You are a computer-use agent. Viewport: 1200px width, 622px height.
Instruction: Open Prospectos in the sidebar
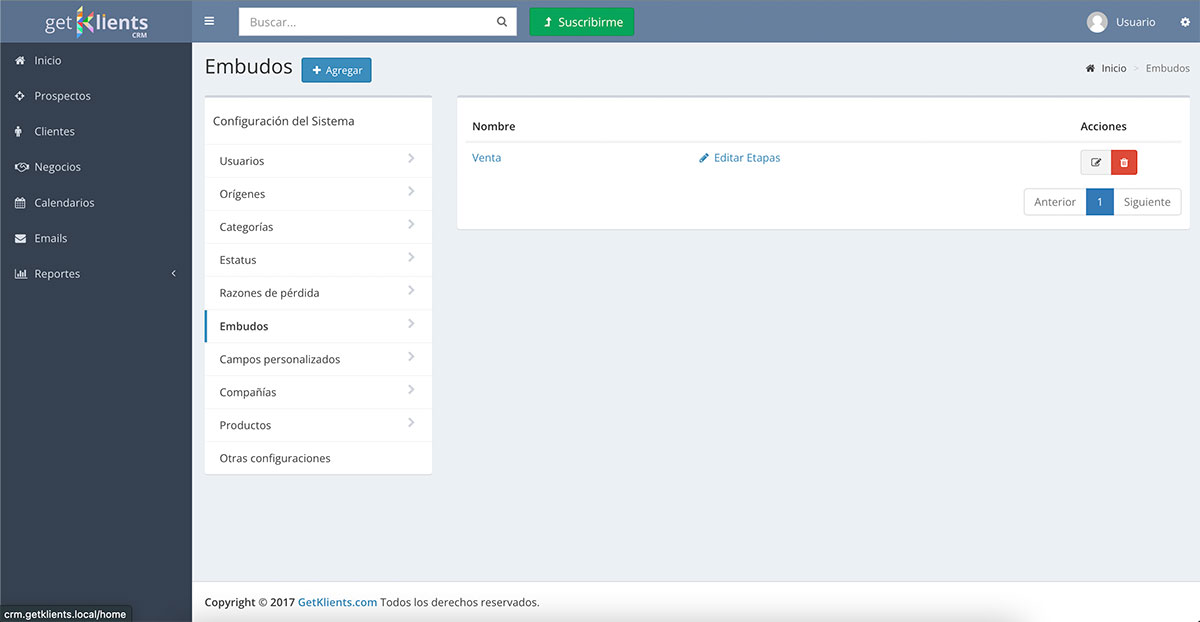pos(62,96)
